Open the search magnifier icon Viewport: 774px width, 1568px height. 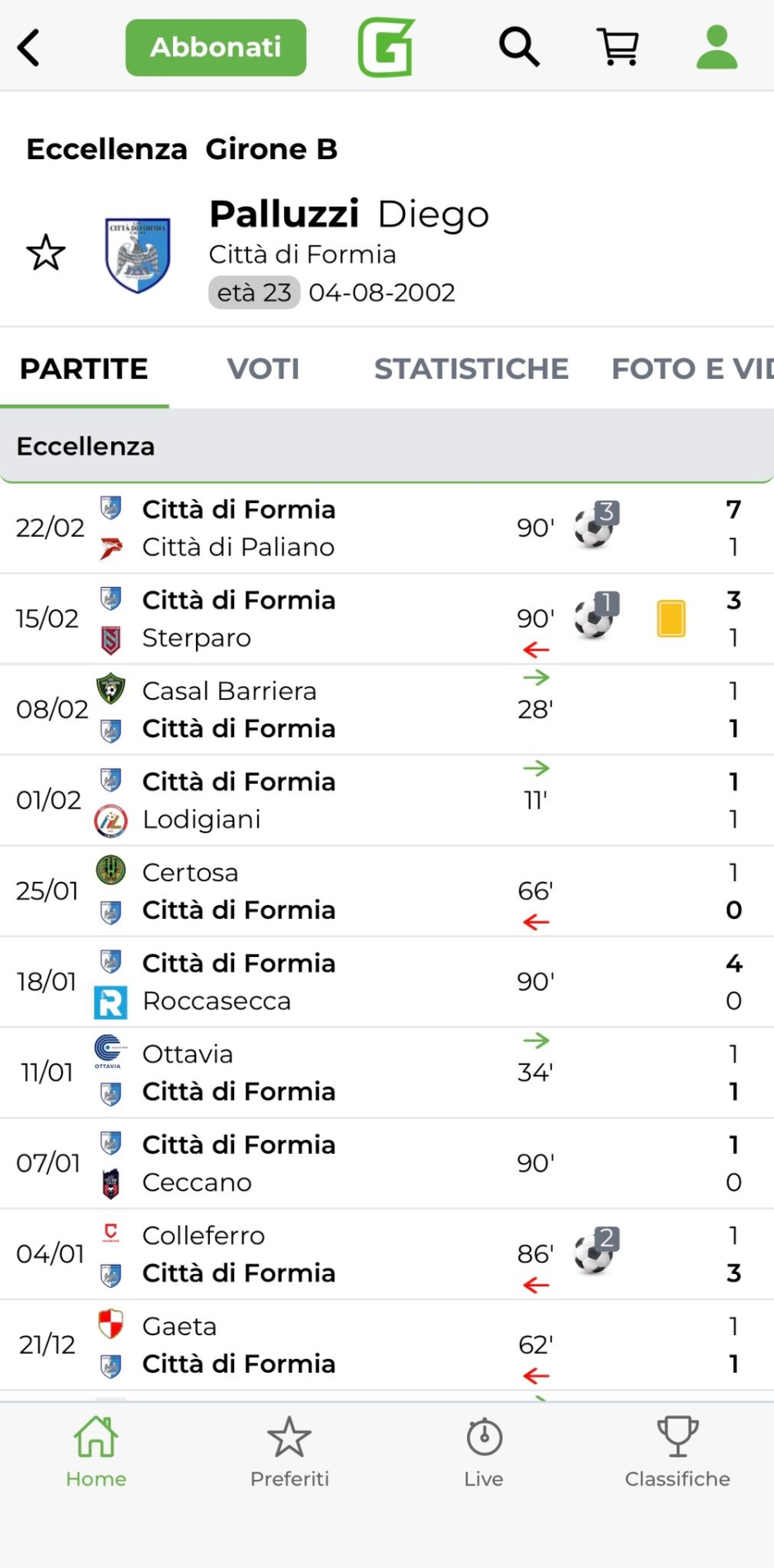[x=519, y=47]
